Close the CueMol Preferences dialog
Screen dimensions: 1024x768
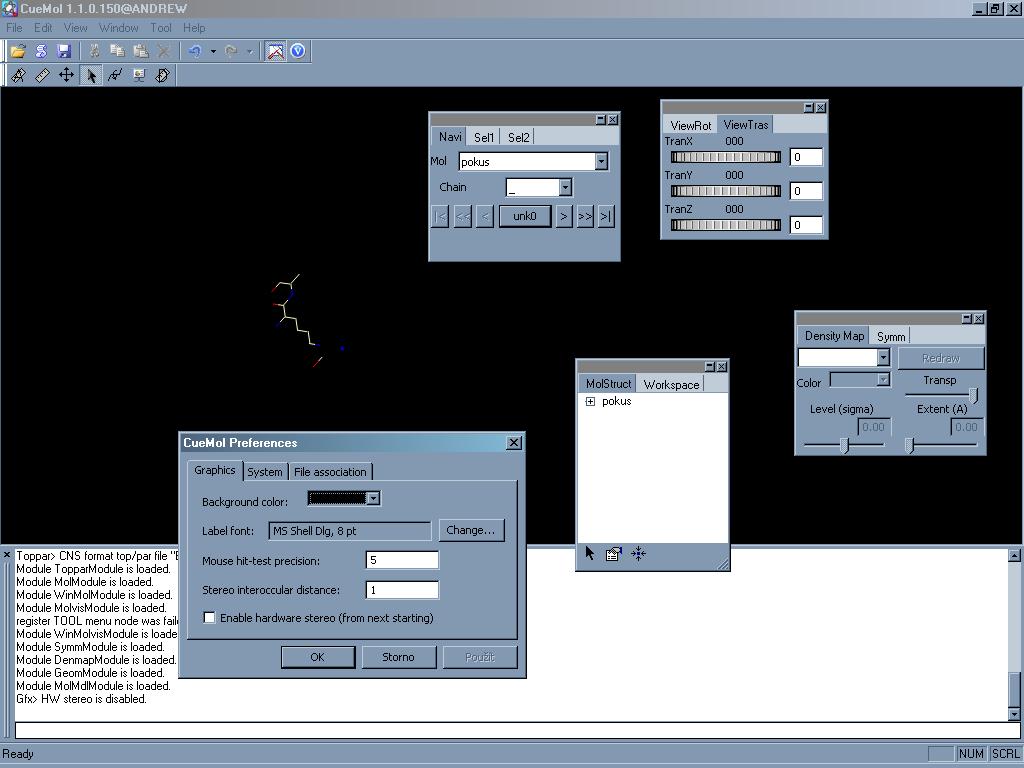[x=514, y=443]
